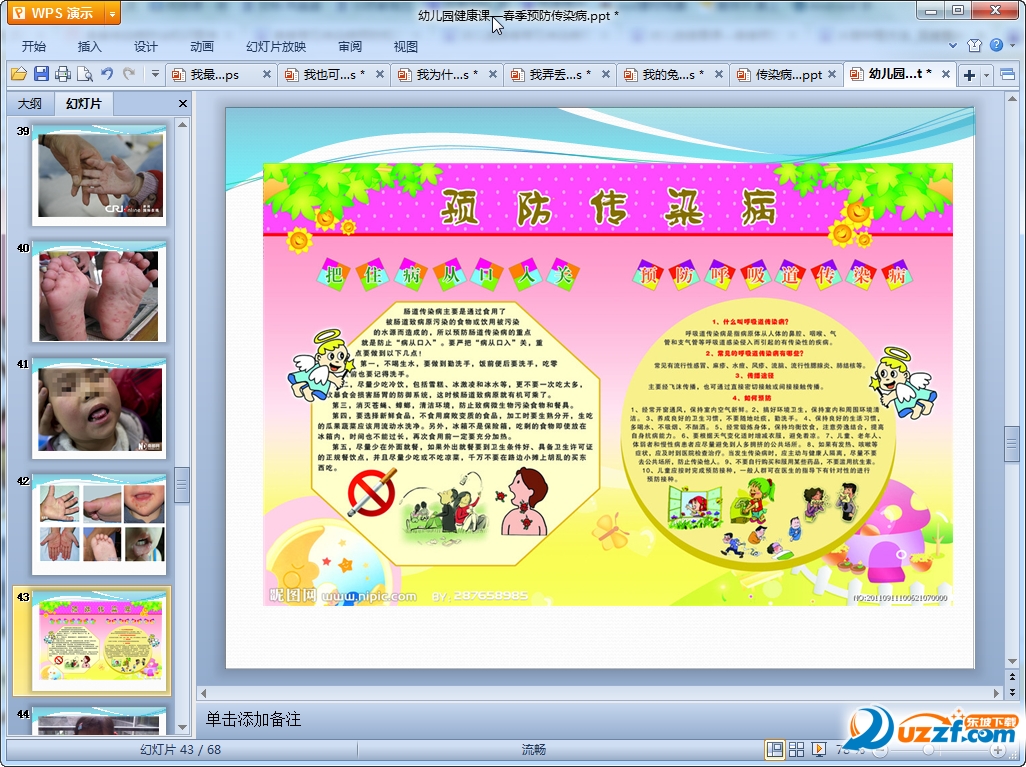This screenshot has height=767, width=1026.
Task: Go to previous slide double arrow
Action: (x=1012, y=678)
